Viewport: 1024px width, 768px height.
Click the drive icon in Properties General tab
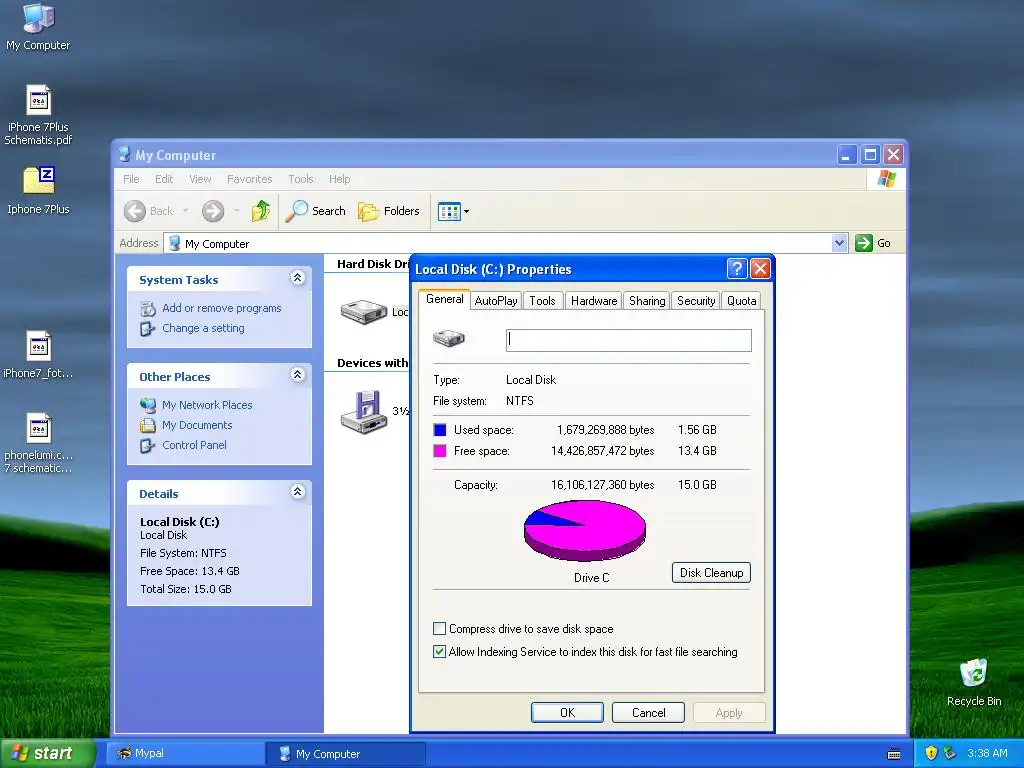(x=448, y=338)
